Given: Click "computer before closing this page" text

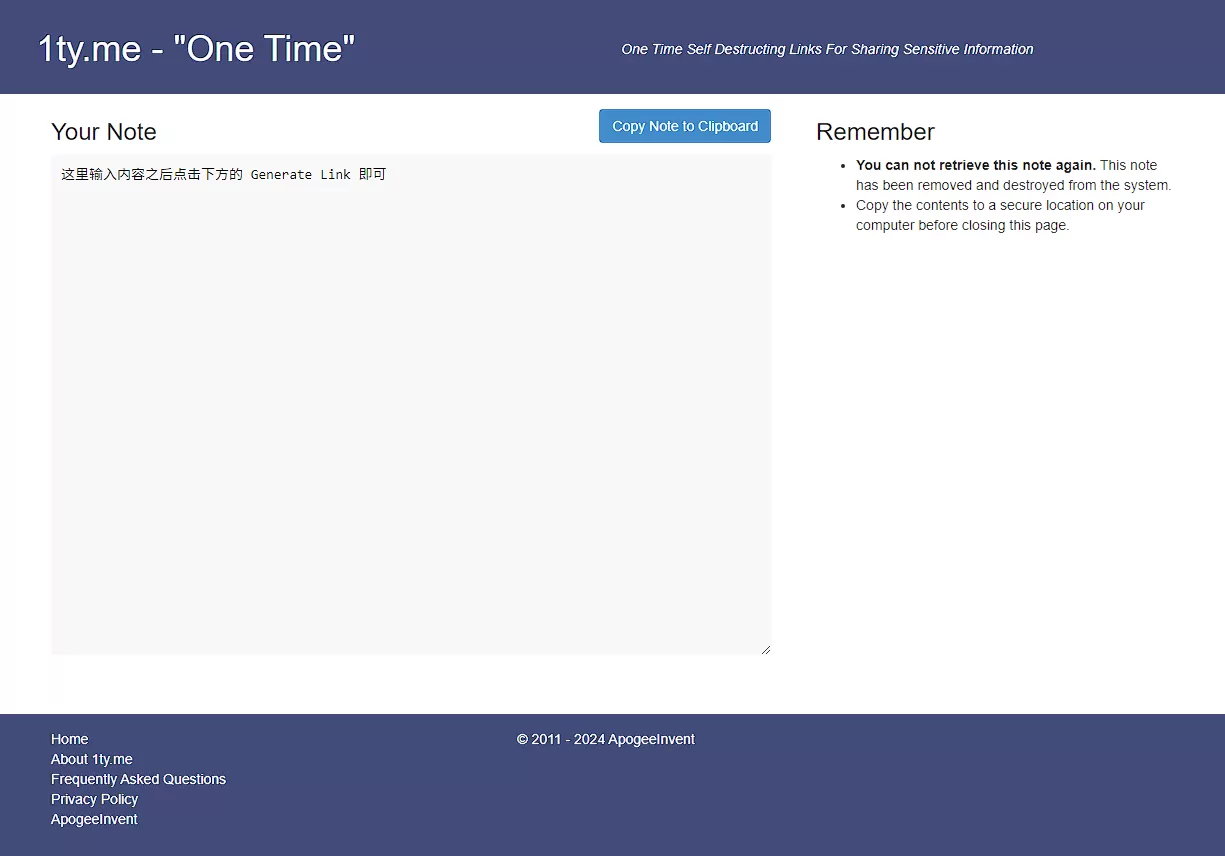Looking at the screenshot, I should click(x=962, y=225).
